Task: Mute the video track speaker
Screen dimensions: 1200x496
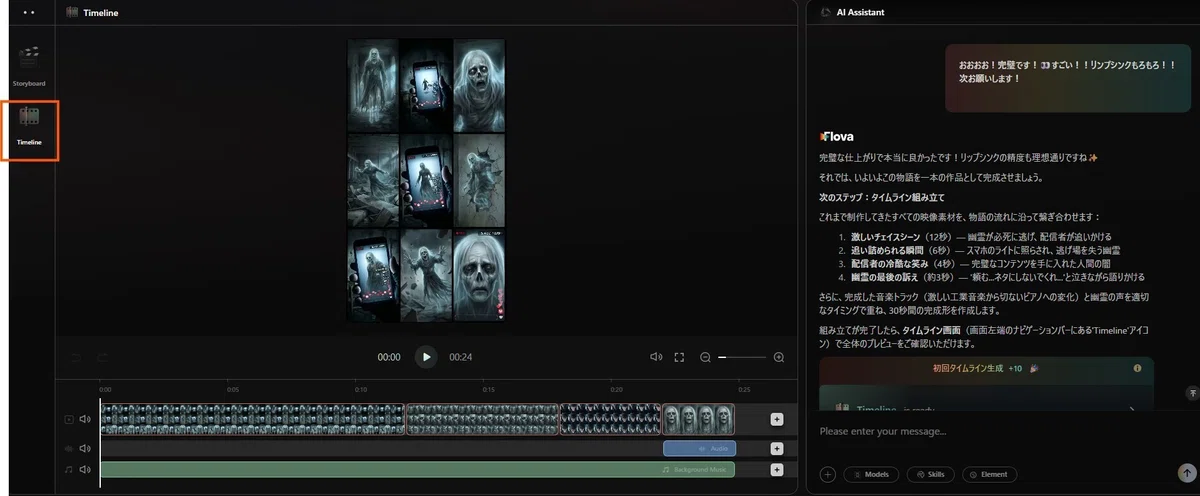Action: pos(85,420)
